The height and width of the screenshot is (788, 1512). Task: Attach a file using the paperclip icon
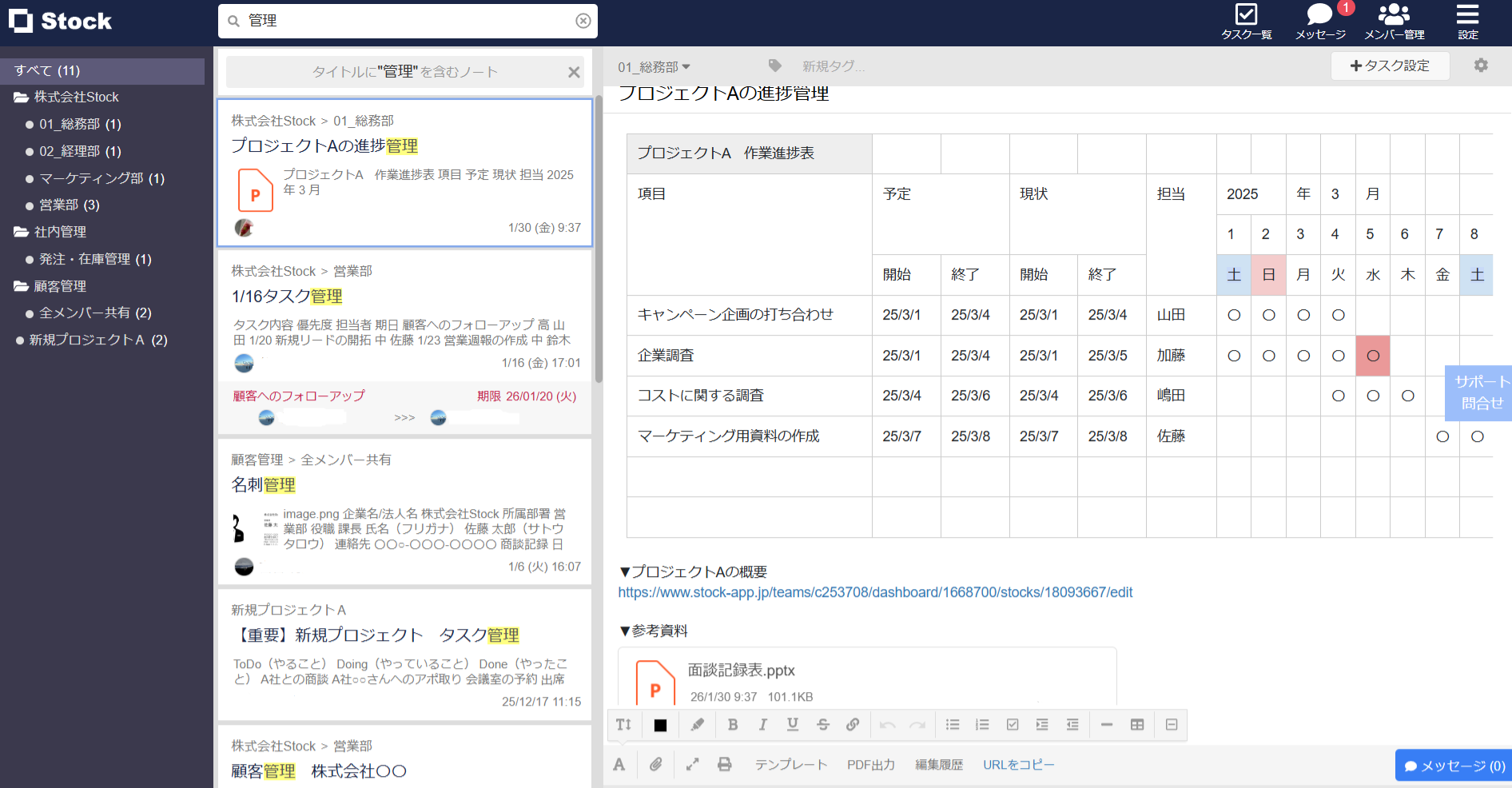[x=655, y=765]
